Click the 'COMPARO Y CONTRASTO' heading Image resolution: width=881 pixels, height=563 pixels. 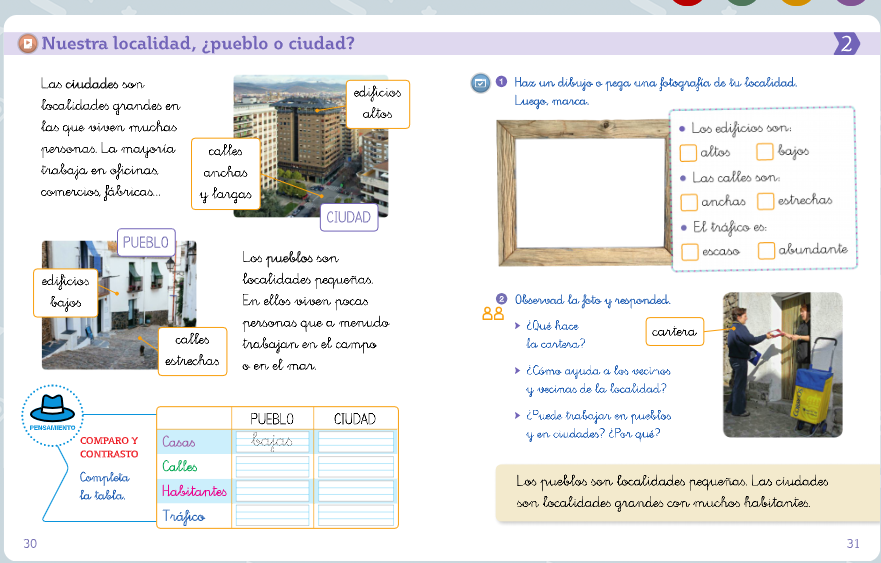109,447
